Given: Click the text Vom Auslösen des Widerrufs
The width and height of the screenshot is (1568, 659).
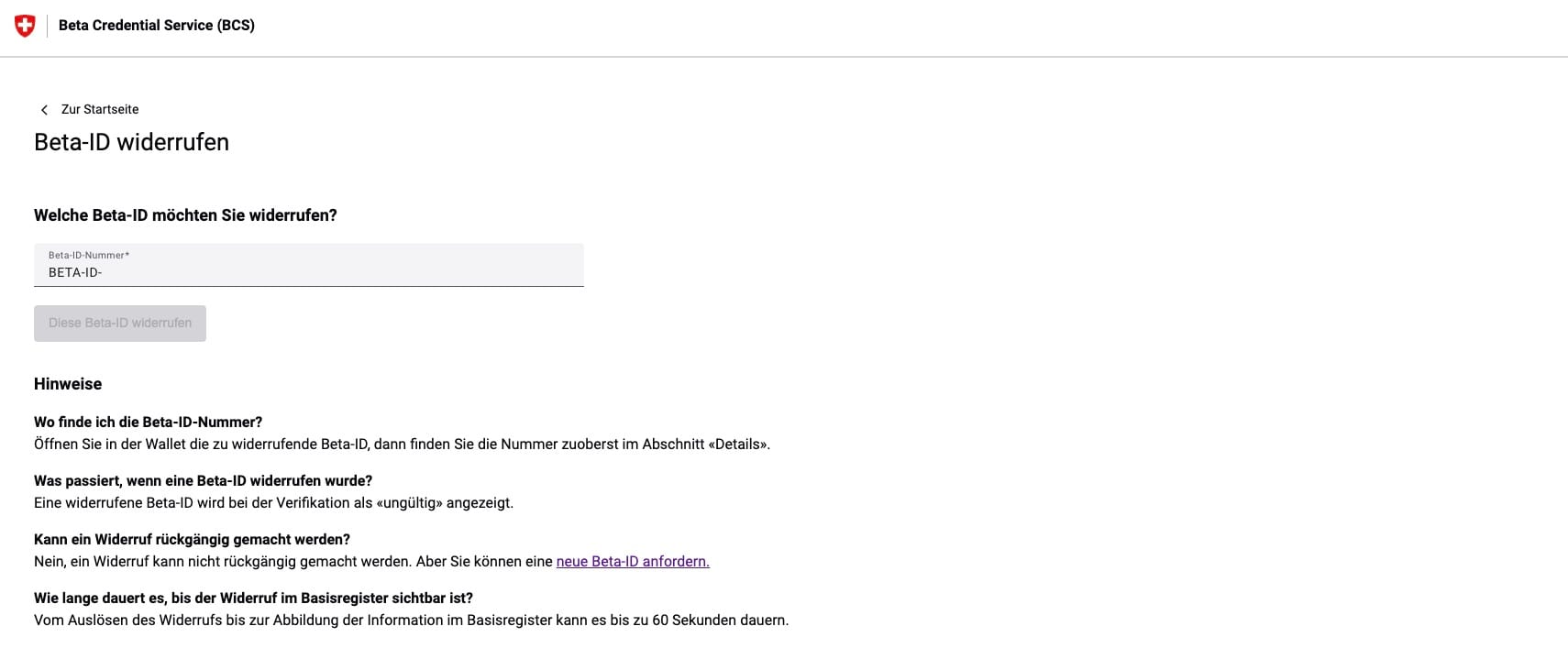Looking at the screenshot, I should 411,620.
